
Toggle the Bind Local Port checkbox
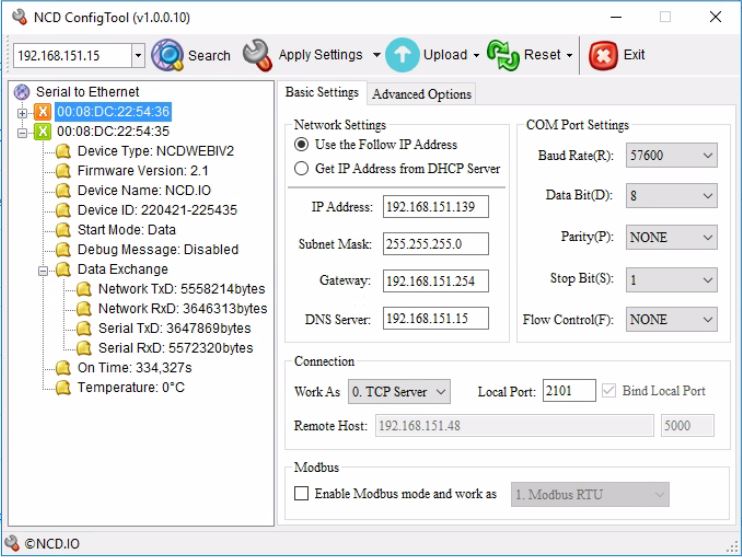[x=609, y=390]
